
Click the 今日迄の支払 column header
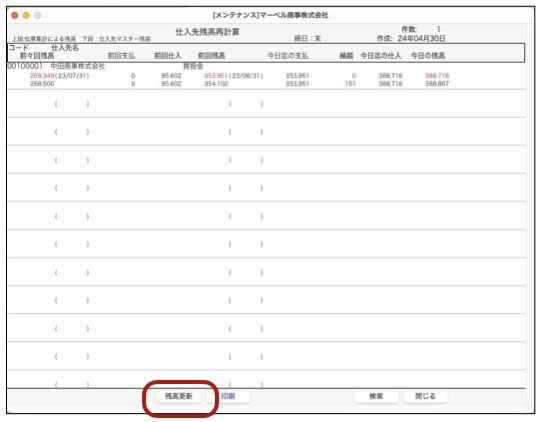(288, 56)
